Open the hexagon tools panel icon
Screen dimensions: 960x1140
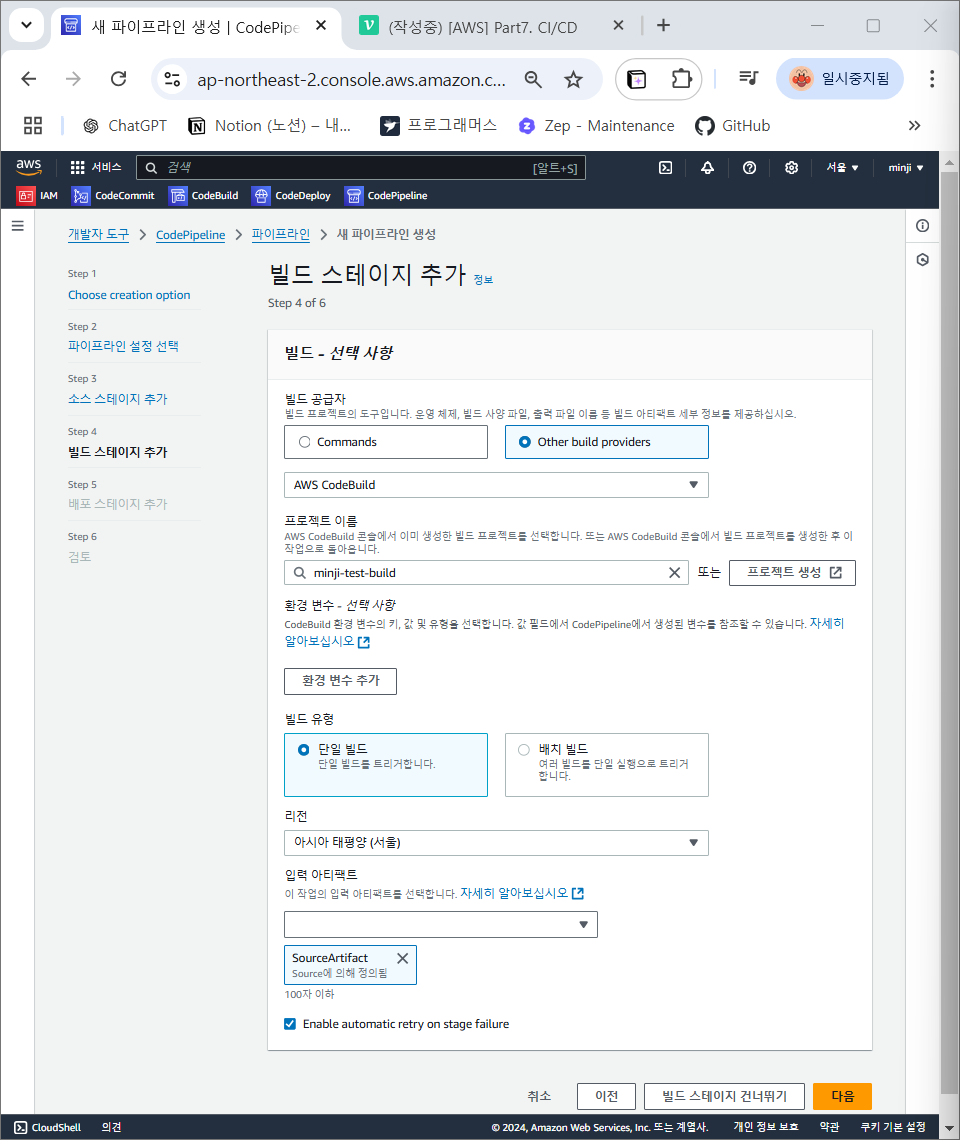pyautogui.click(x=922, y=260)
